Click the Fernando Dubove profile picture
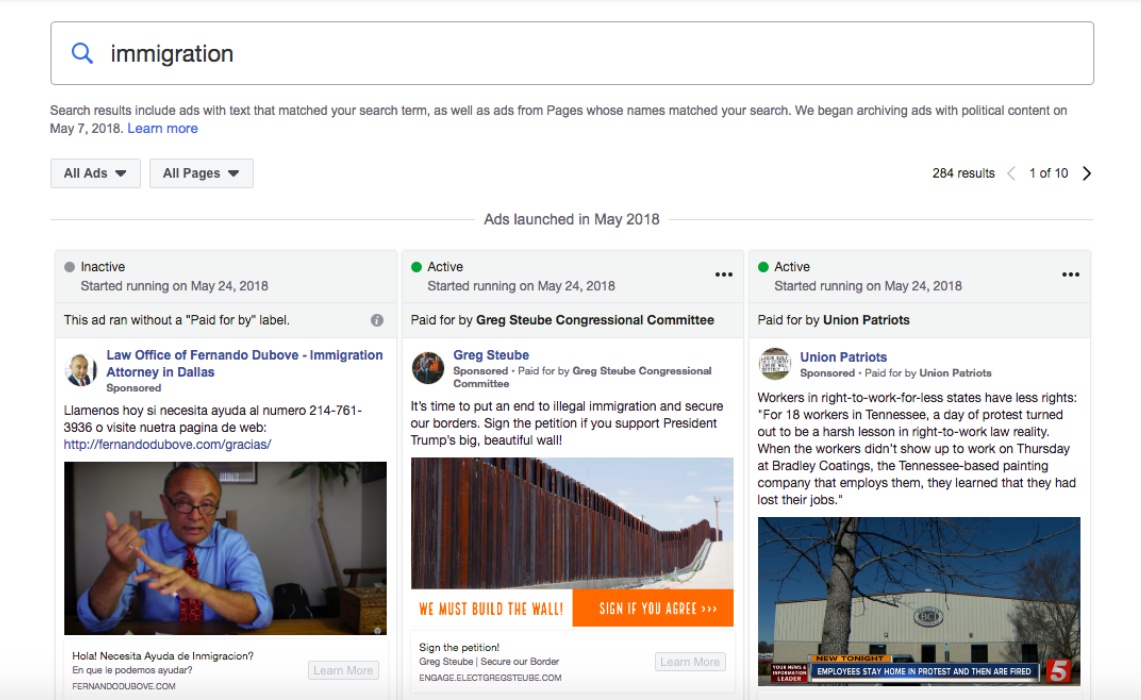This screenshot has height=700, width=1141. click(x=81, y=370)
